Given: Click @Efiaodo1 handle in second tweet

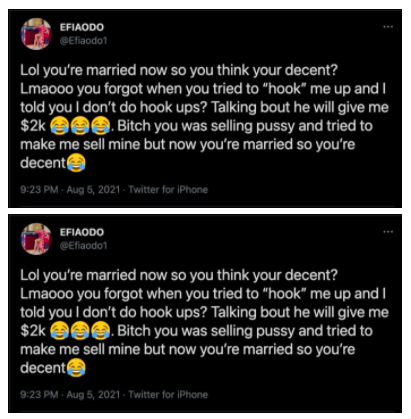Looking at the screenshot, I should [x=83, y=246].
